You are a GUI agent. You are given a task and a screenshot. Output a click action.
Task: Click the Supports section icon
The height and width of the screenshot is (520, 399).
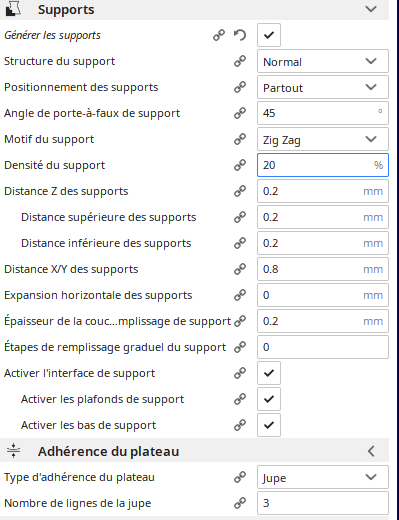click(x=13, y=9)
